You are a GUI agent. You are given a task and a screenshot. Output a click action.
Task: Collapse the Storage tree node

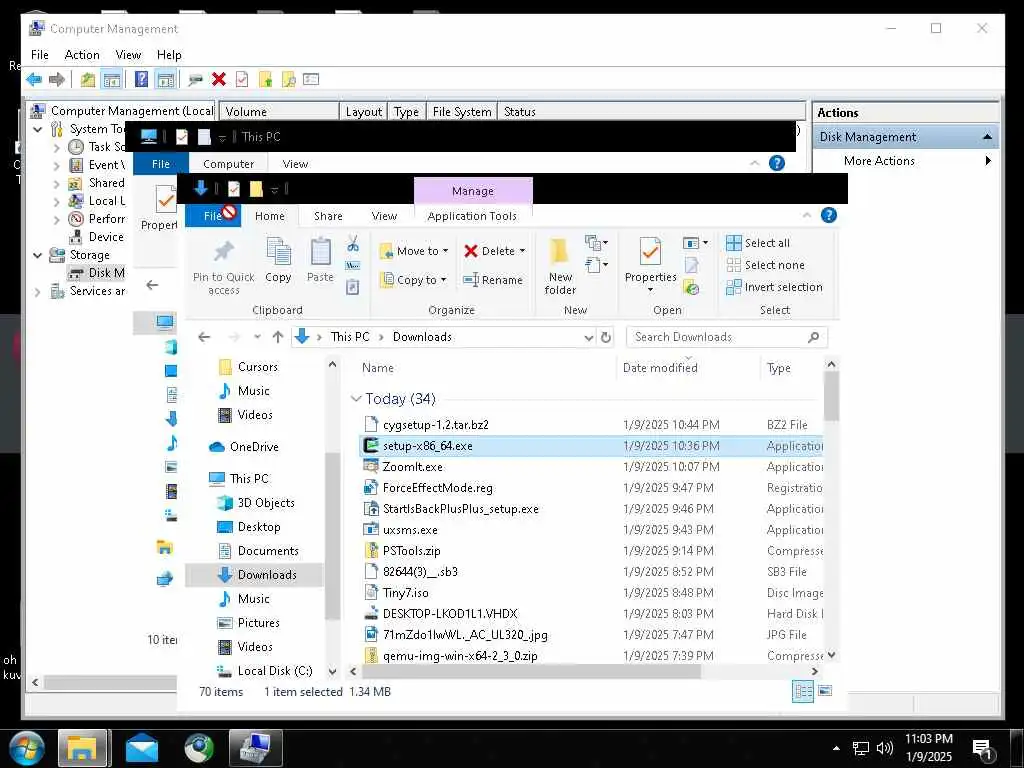(38, 255)
